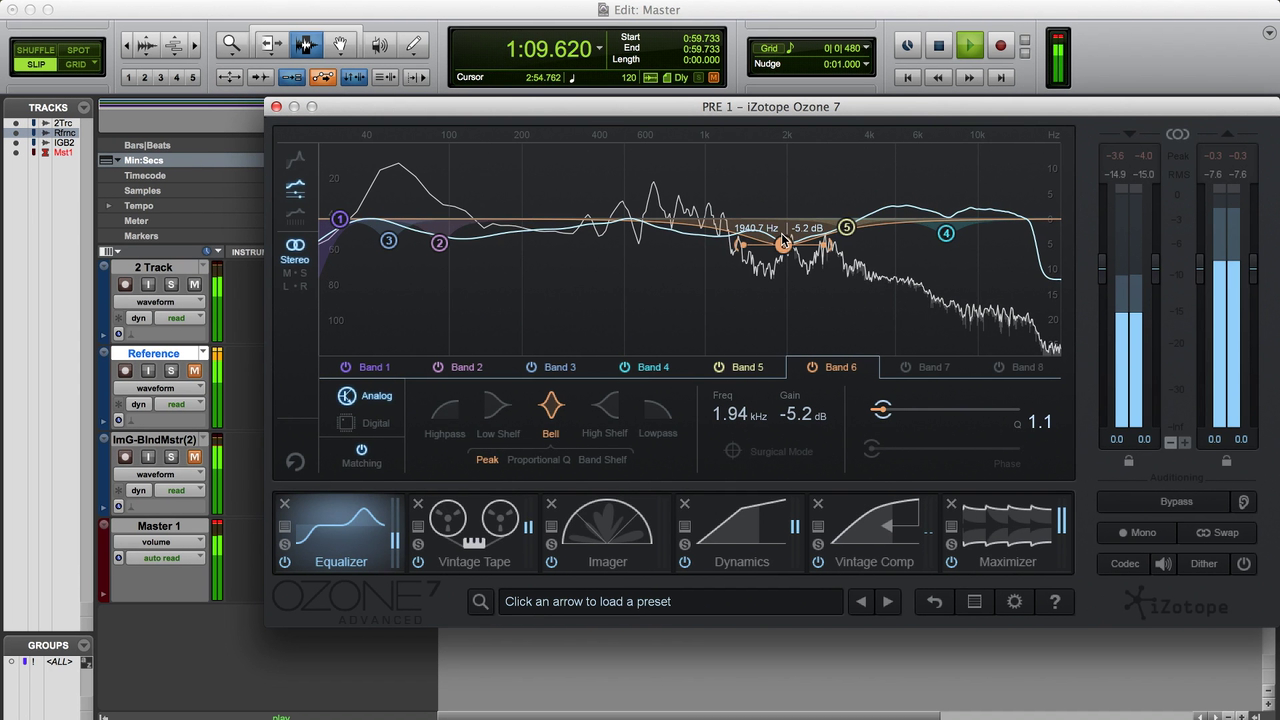This screenshot has width=1280, height=720.
Task: Open the main counter format dropdown
Action: [599, 48]
